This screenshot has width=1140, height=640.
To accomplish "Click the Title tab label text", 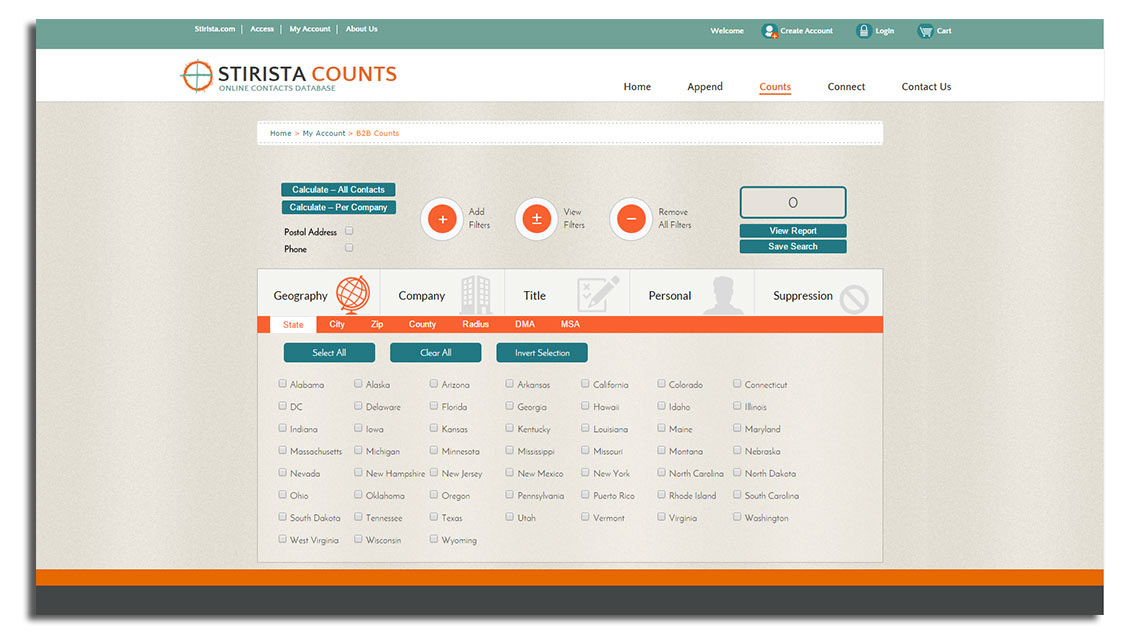I will (x=534, y=296).
